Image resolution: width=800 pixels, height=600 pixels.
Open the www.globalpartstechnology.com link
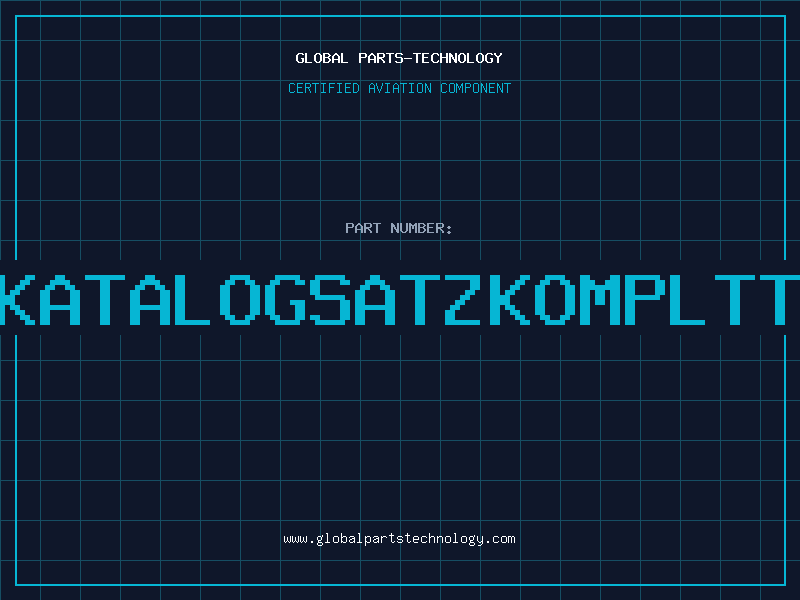399,539
